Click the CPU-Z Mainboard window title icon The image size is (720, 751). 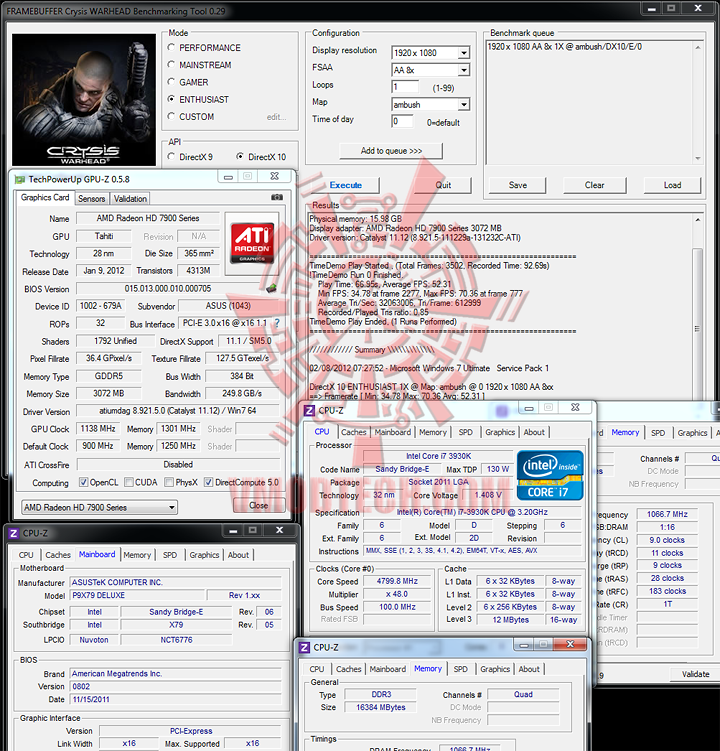(14, 534)
